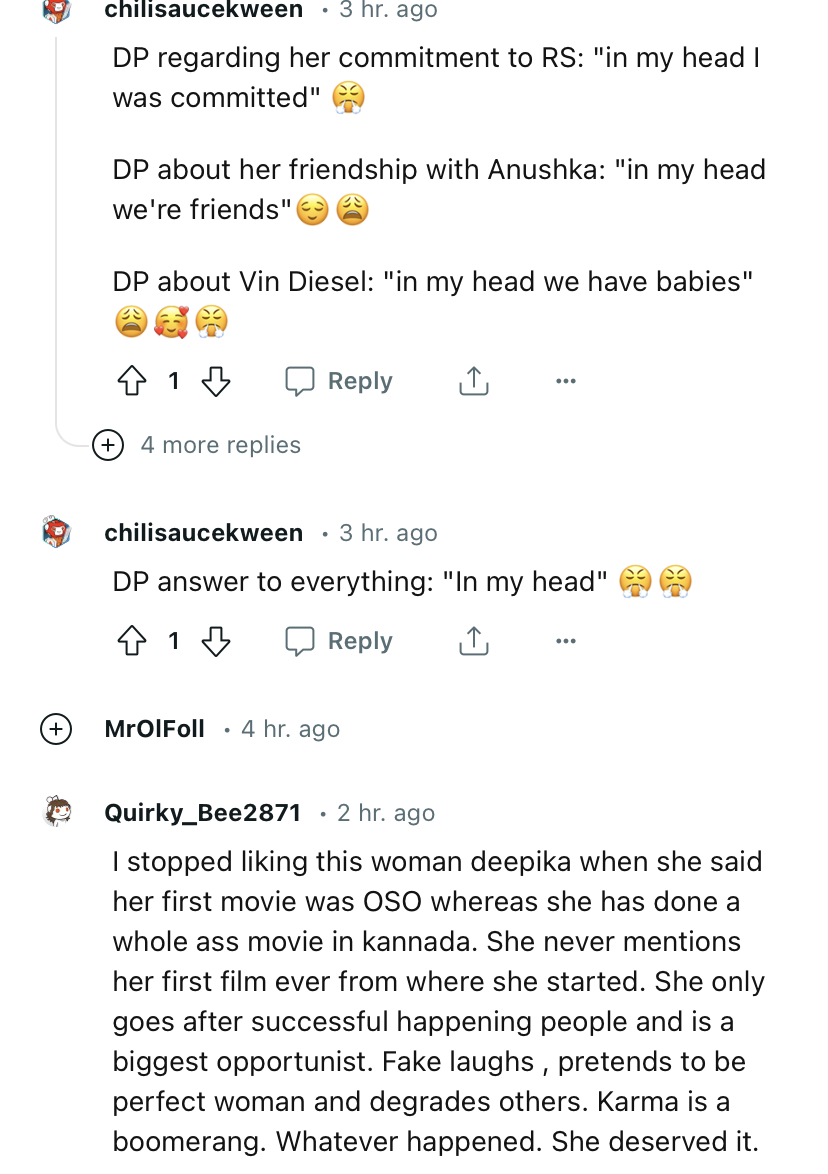Downvote the "In my head" answer comment

216,641
